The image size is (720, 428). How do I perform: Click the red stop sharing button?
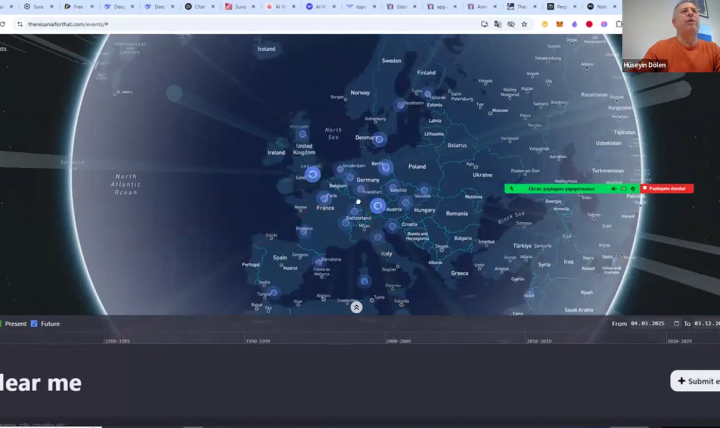point(667,188)
